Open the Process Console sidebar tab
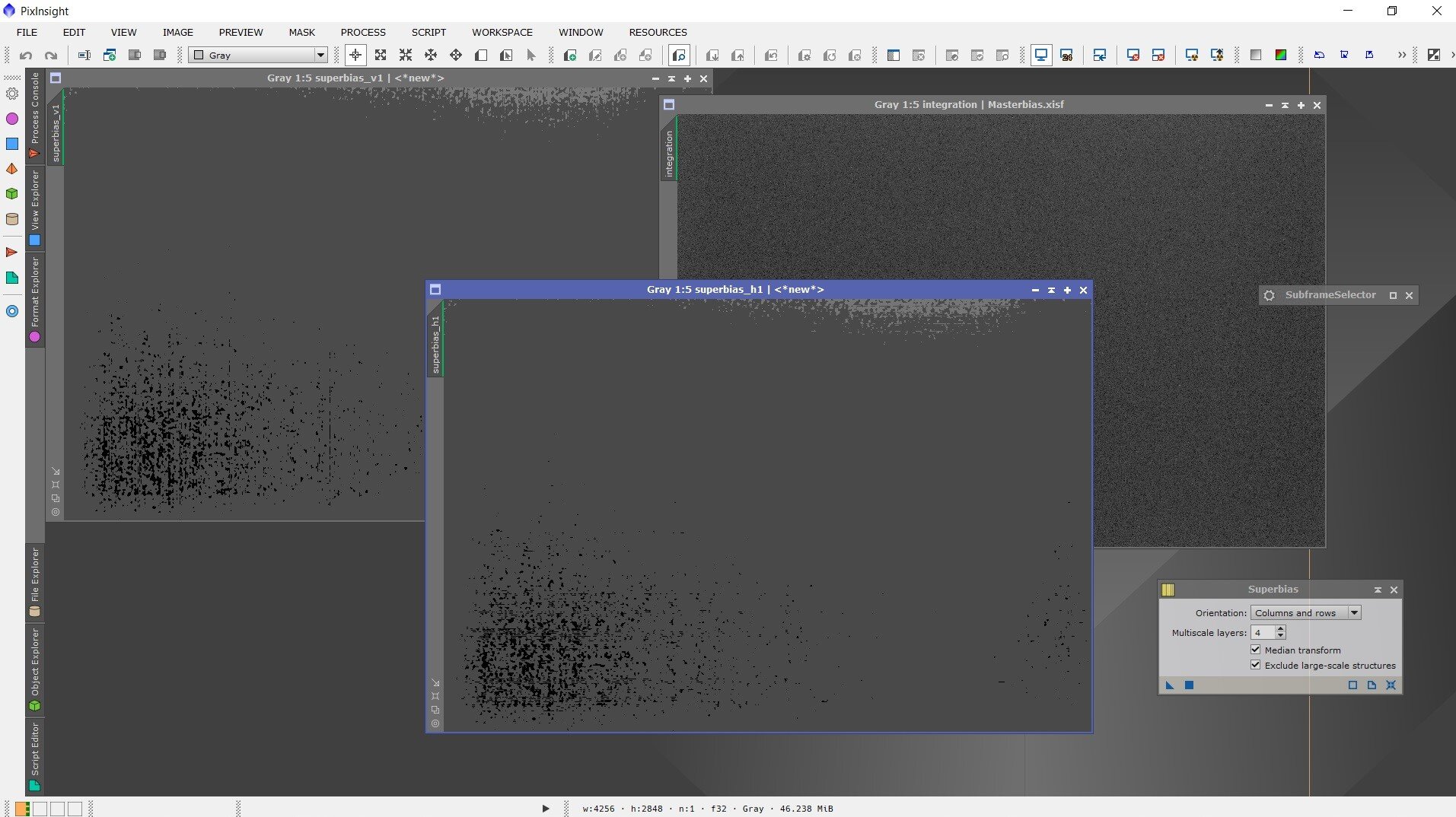Screen dimensions: 1456x817 coord(34,115)
